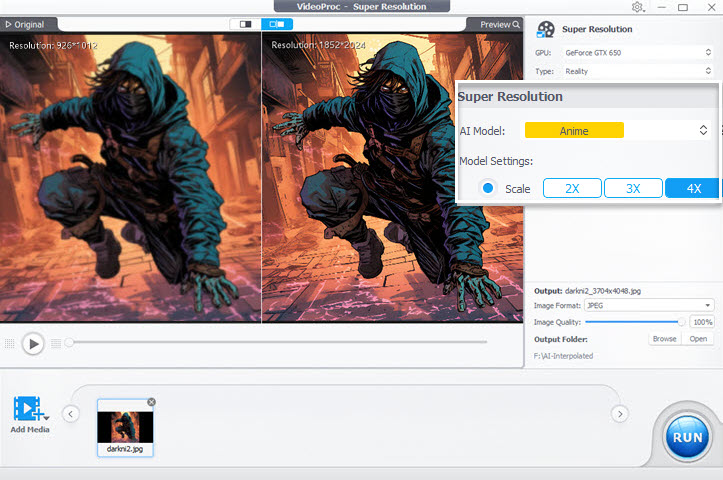Click the lined grid icon right of play
Screen dimensions: 723x480
[56, 344]
